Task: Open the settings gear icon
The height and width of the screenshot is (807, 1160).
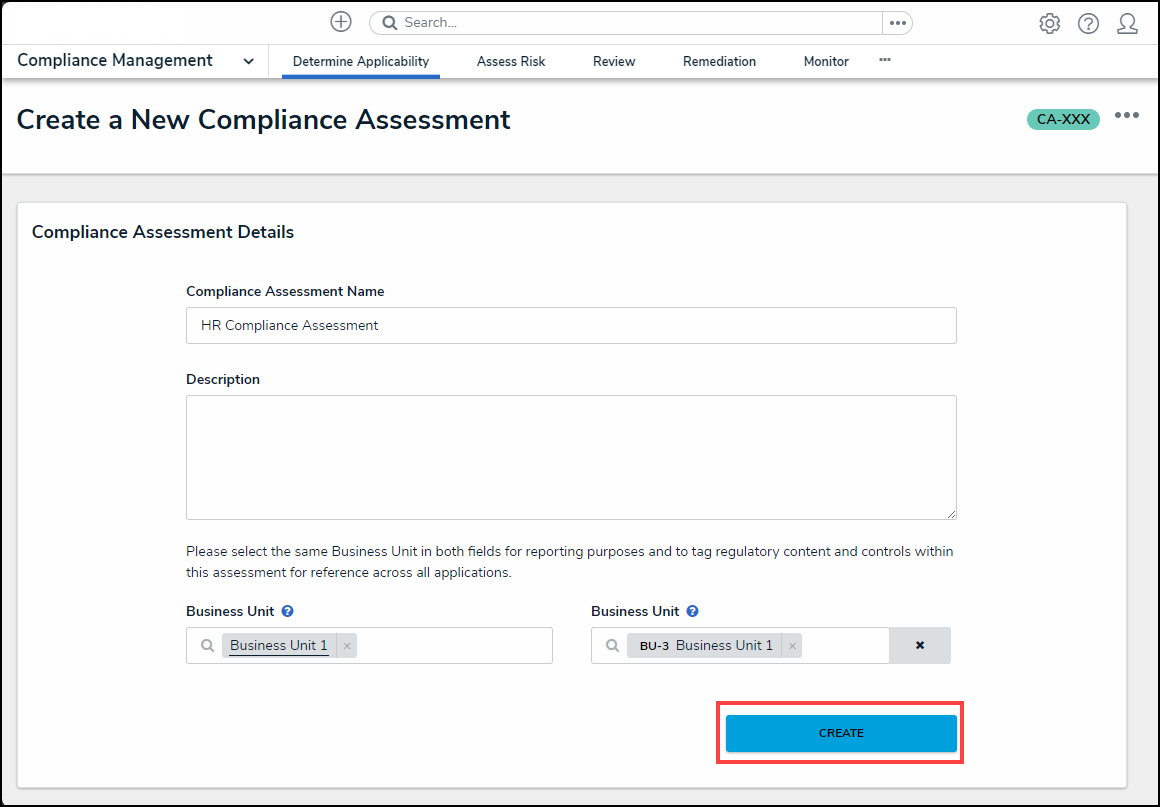Action: pyautogui.click(x=1049, y=24)
